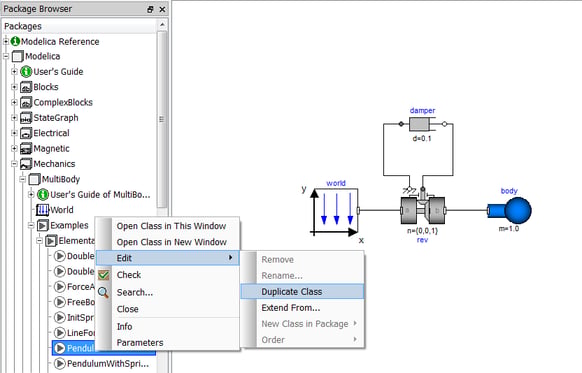
Task: Undock the Package Browser panel
Action: coord(150,9)
